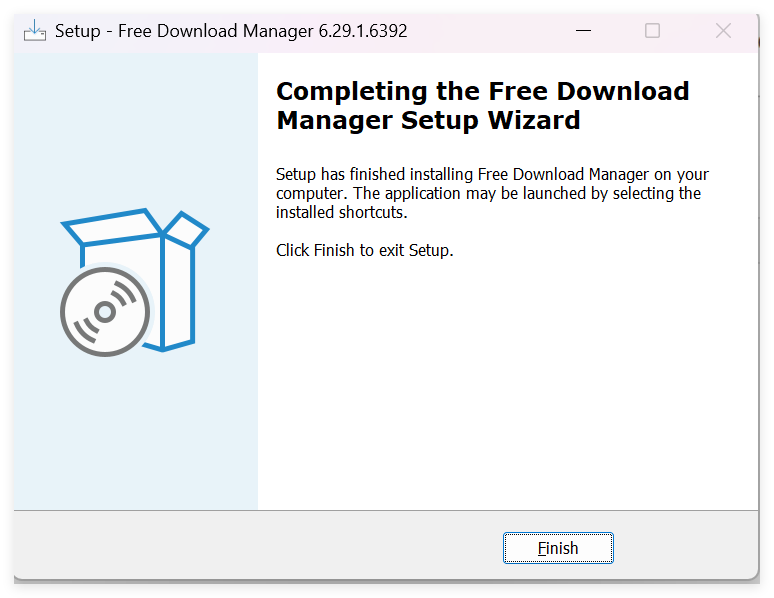Click the disabled maximize button in title bar

click(652, 31)
